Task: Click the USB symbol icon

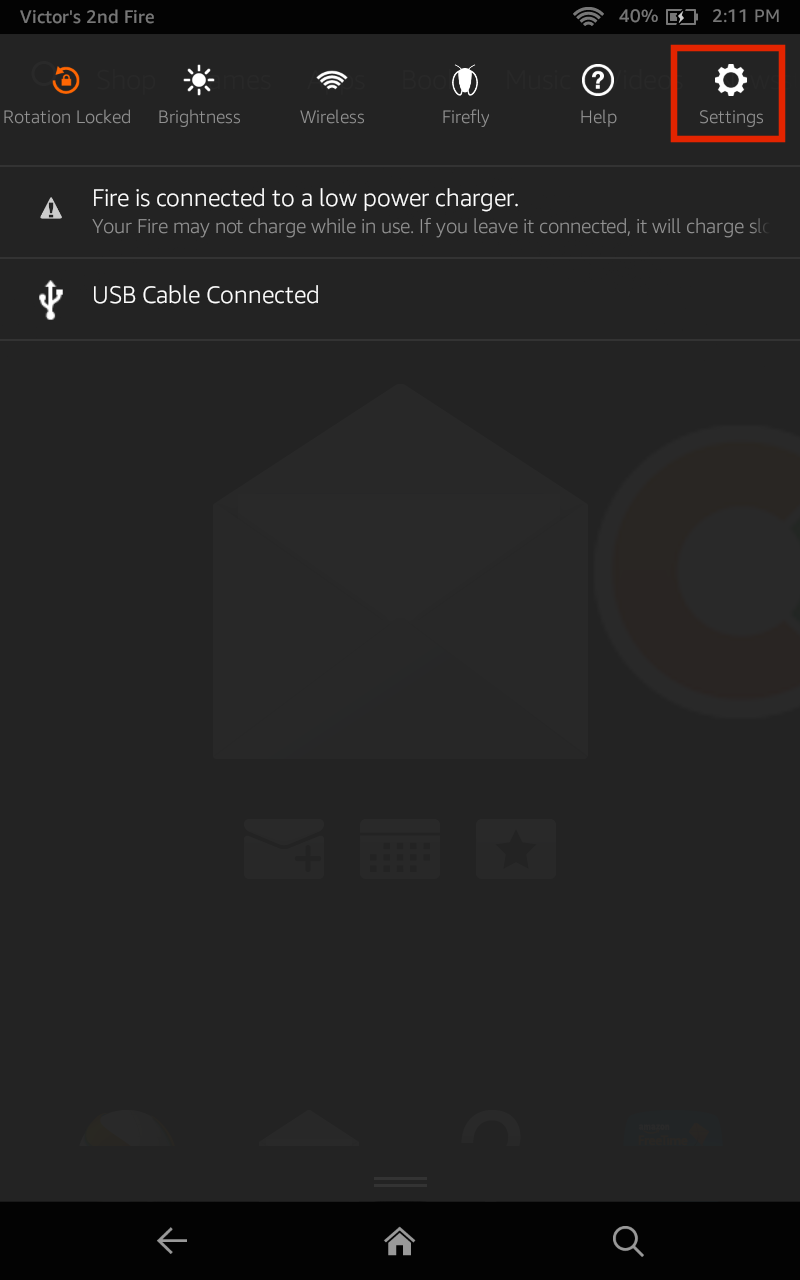Action: [51, 299]
